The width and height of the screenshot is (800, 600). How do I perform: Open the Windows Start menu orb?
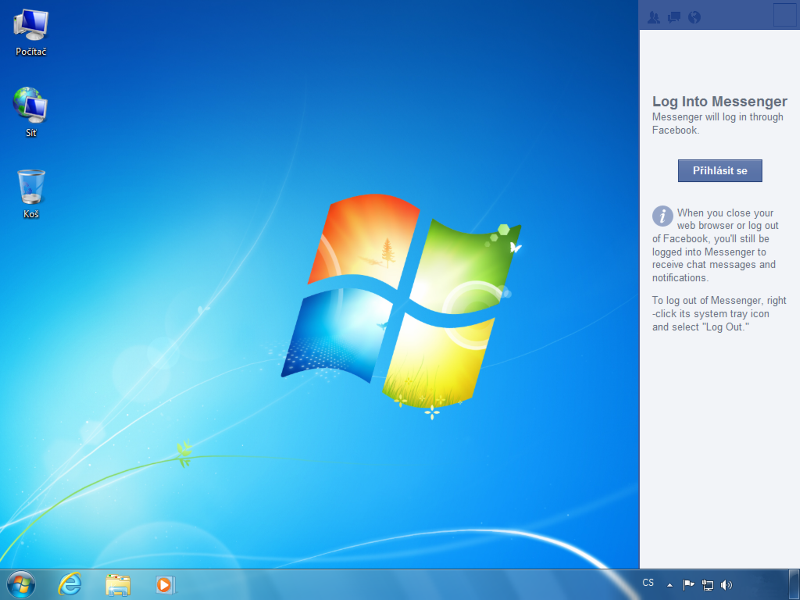click(21, 585)
